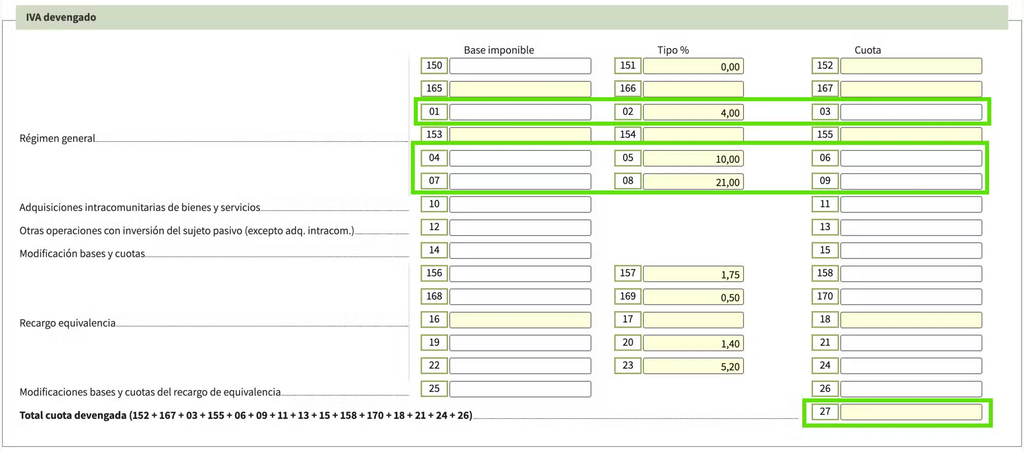The height and width of the screenshot is (452, 1024).
Task: Click the Régimen general label
Action: tap(57, 138)
